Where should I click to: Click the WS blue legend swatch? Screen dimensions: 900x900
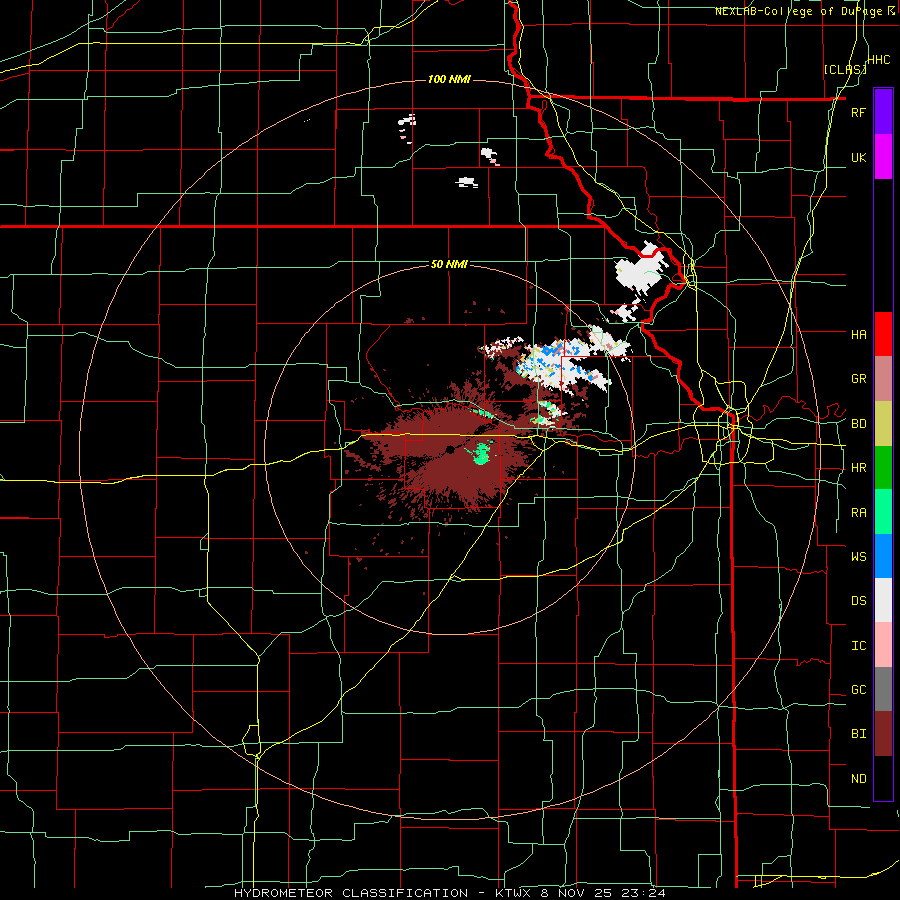[x=883, y=556]
